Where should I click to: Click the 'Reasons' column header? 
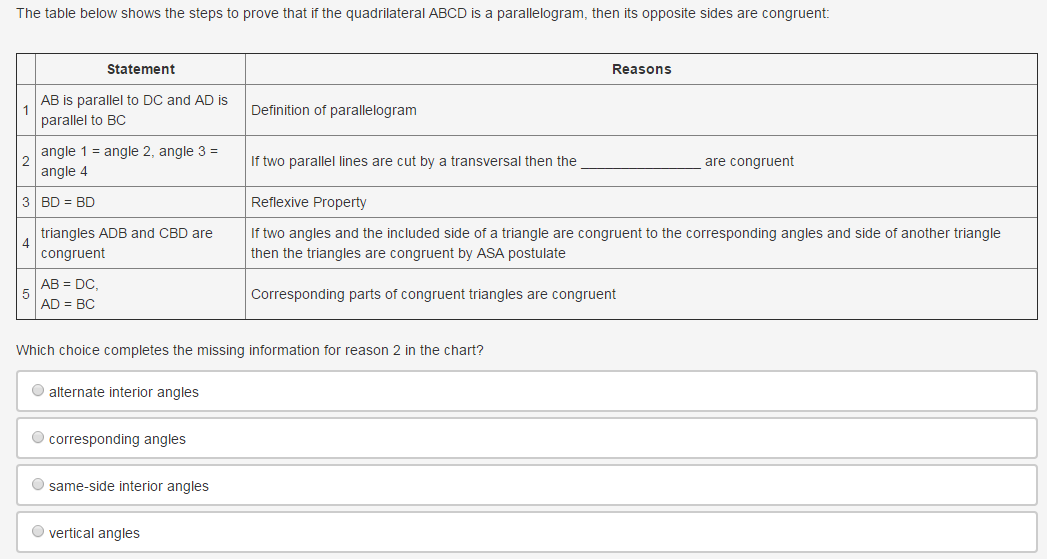[x=641, y=69]
